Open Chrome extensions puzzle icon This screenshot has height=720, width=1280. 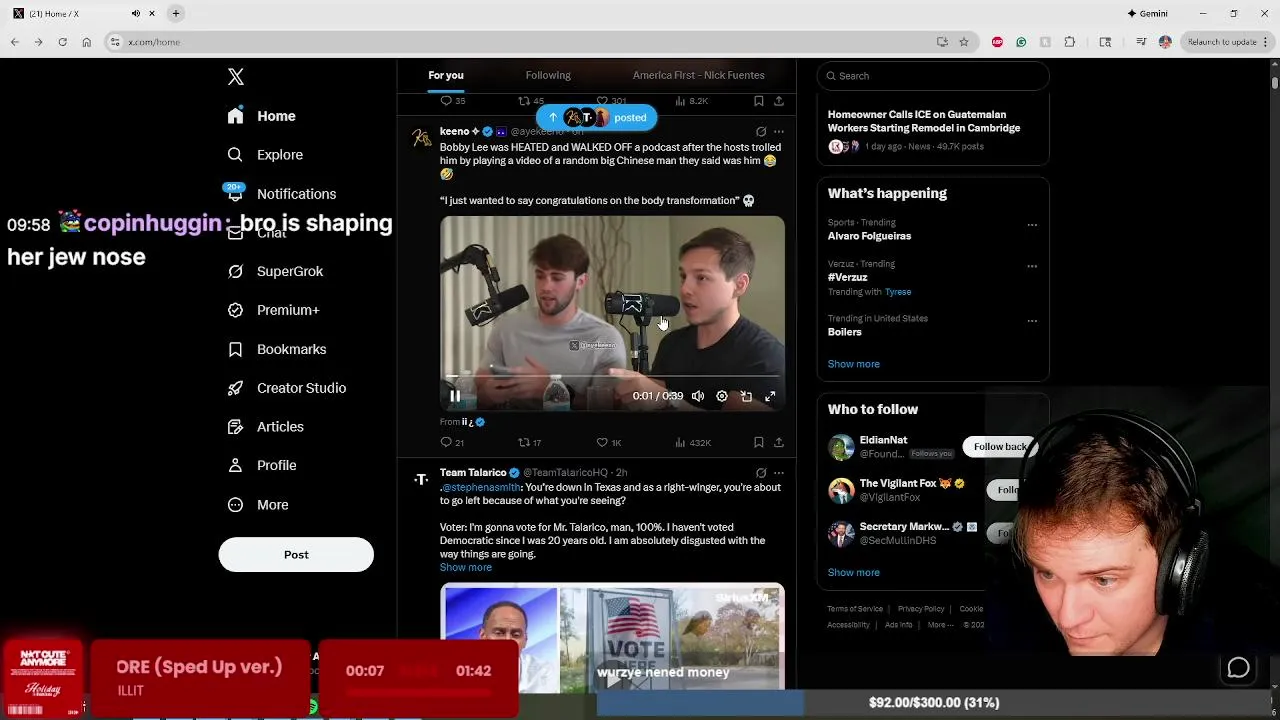tap(1069, 42)
